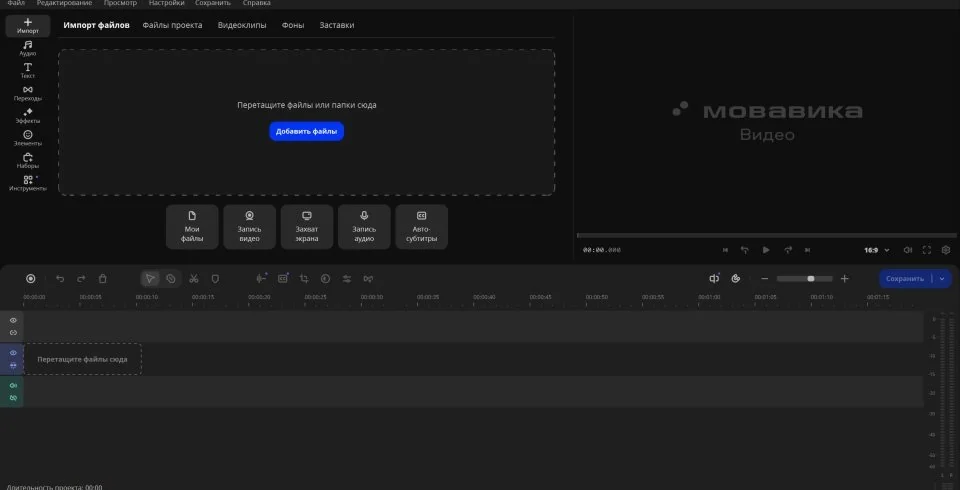Mute the green audio track
Screen dimensions: 960x490
pos(13,385)
